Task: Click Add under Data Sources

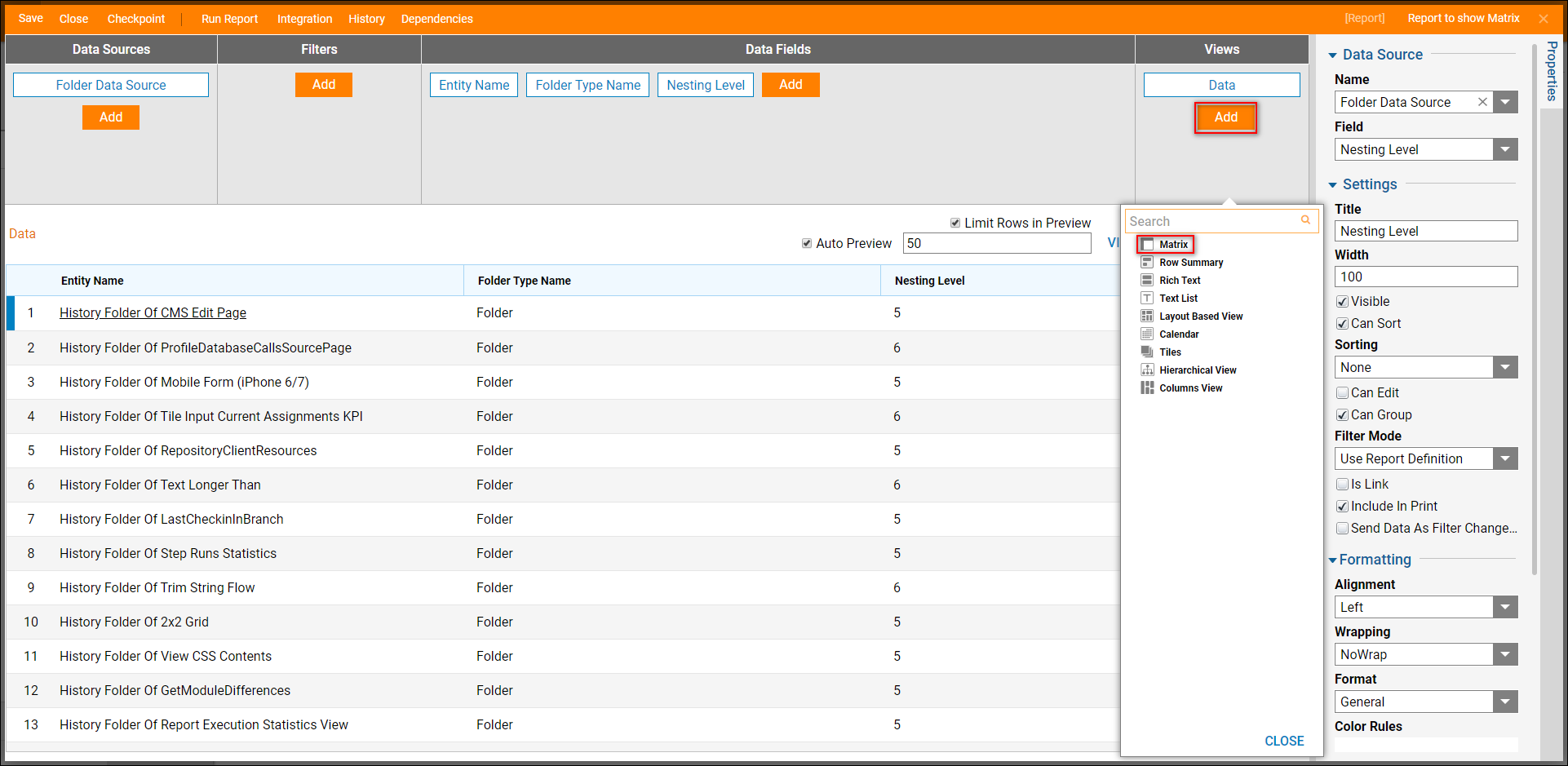Action: 111,117
